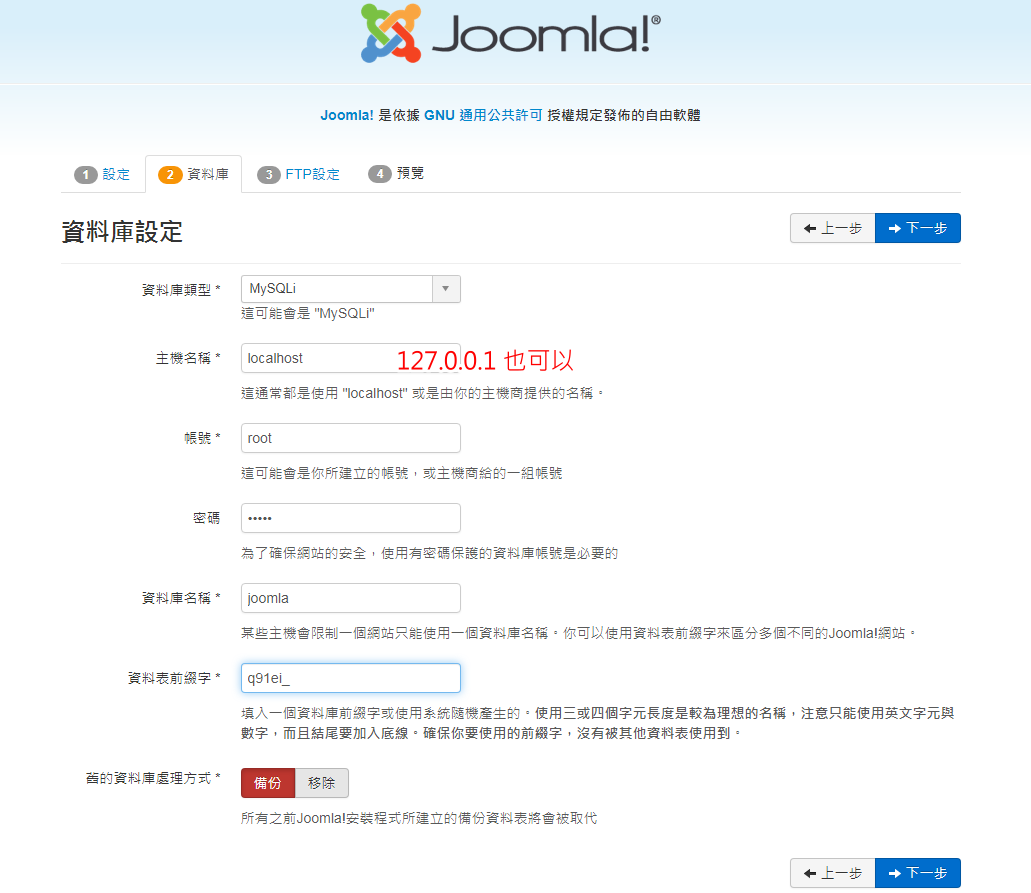Click the Joomla! logo at top
The width and height of the screenshot is (1031, 893).
(x=510, y=35)
